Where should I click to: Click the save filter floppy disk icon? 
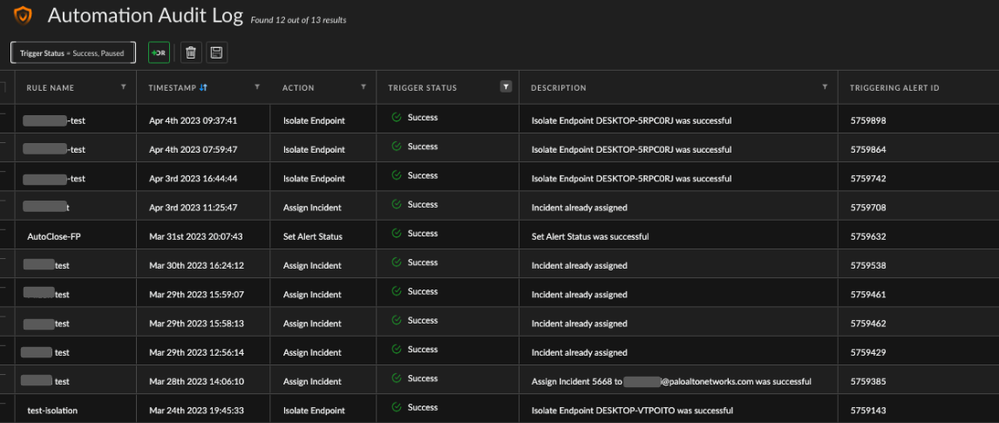click(216, 52)
